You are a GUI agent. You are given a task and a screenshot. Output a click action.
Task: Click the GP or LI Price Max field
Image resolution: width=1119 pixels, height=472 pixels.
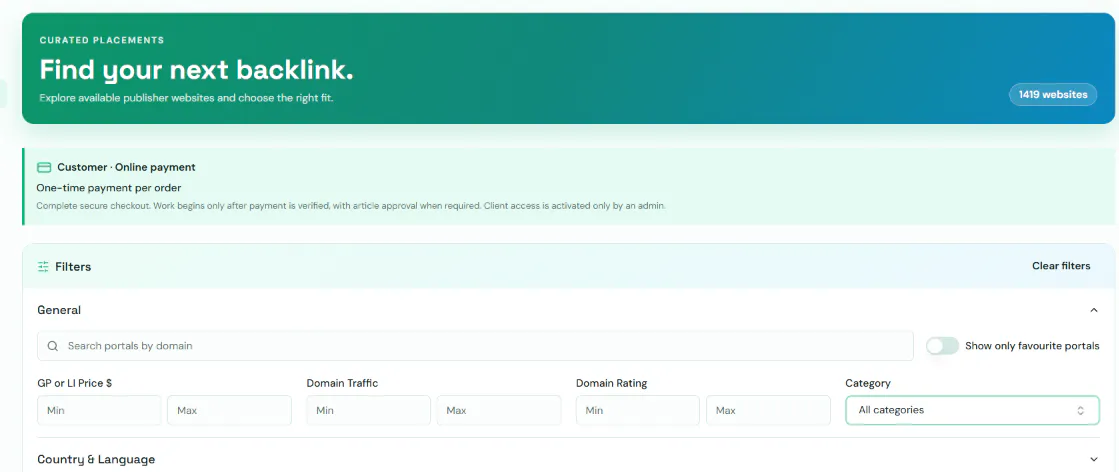coord(229,411)
